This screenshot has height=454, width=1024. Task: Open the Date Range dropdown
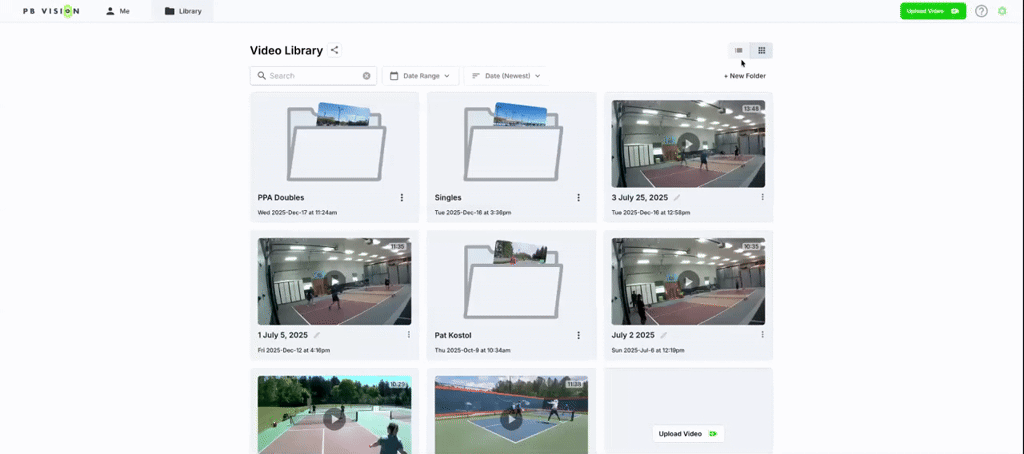pyautogui.click(x=421, y=76)
